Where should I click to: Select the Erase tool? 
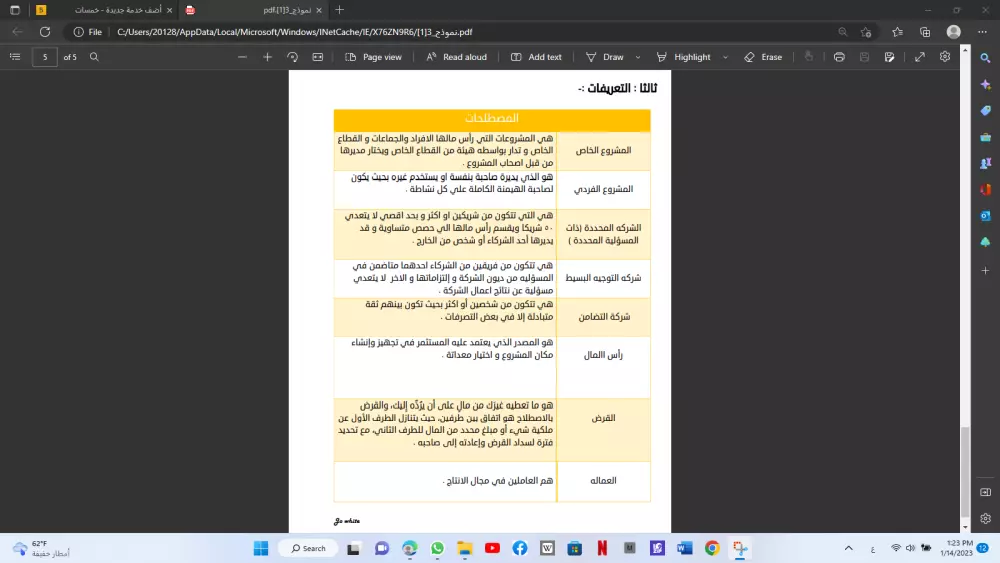pos(763,57)
